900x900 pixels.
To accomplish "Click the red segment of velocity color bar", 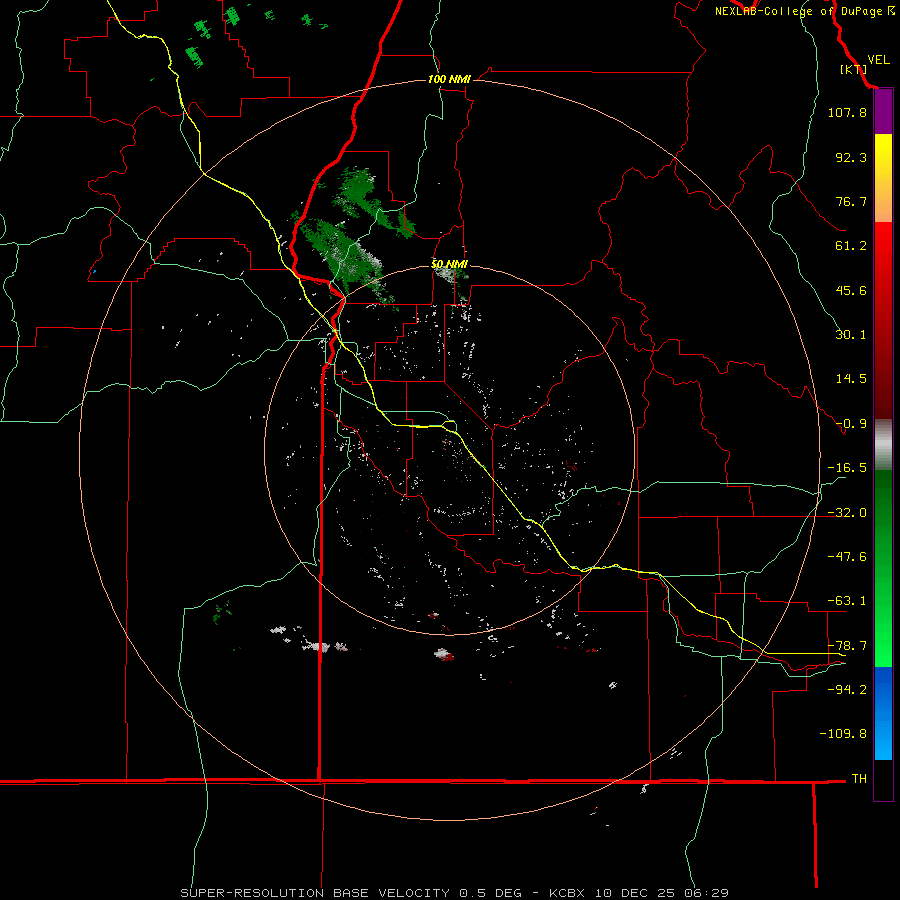I will [x=883, y=320].
